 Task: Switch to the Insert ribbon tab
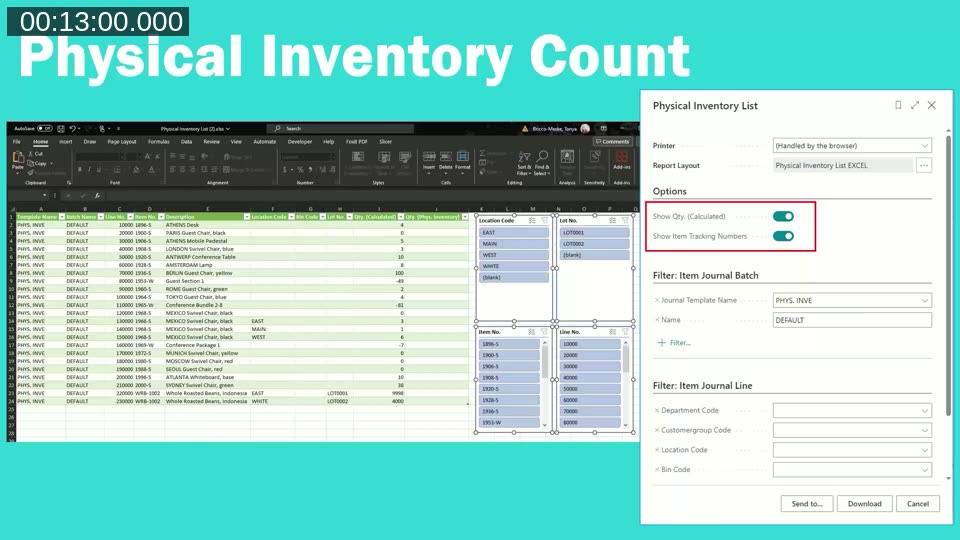(66, 141)
